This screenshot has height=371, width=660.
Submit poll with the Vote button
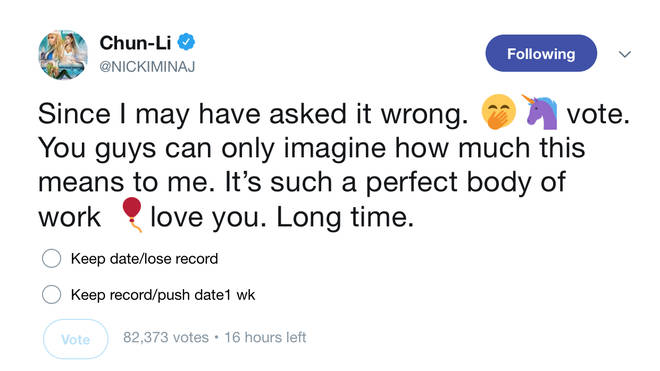pos(76,339)
